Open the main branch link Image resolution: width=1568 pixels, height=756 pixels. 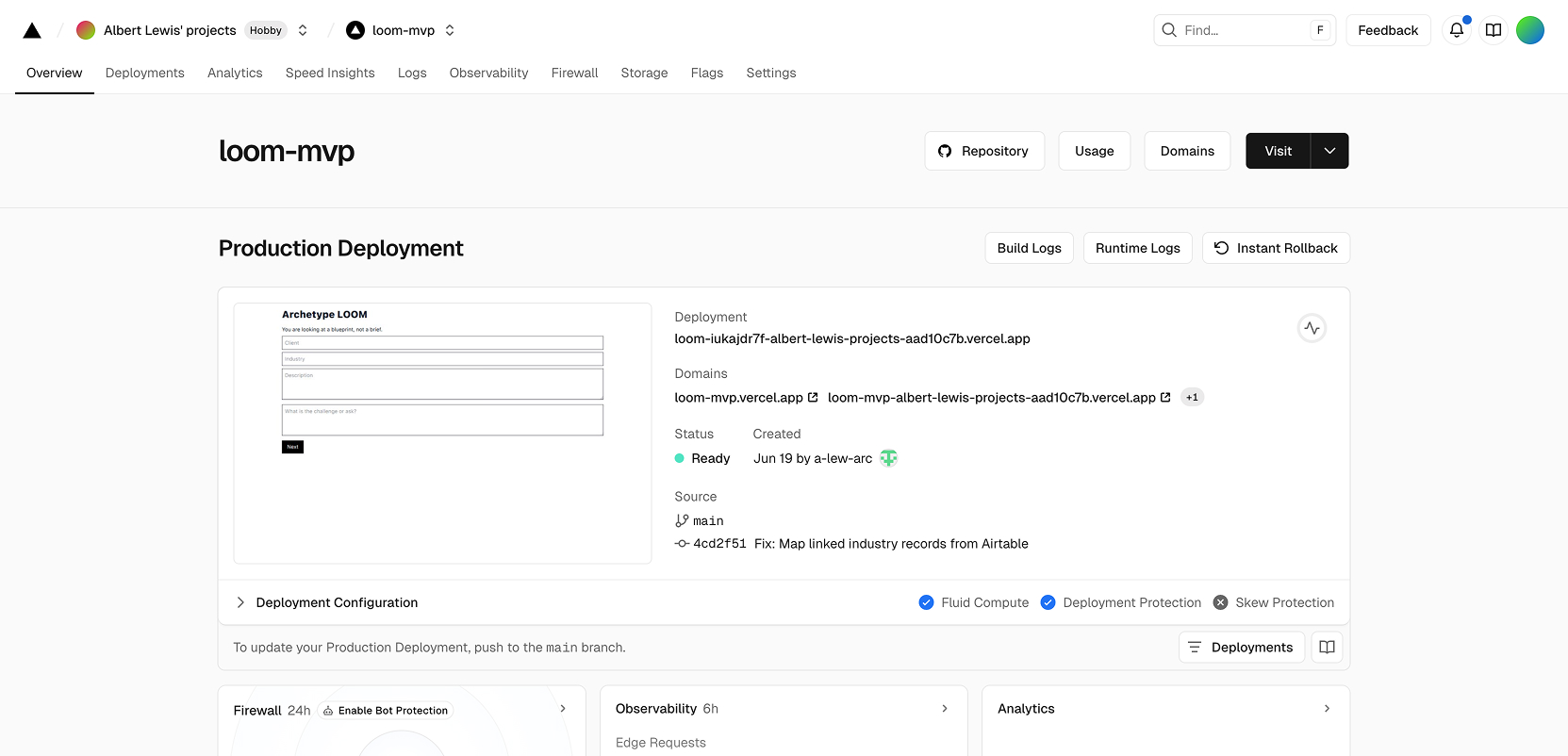click(700, 520)
